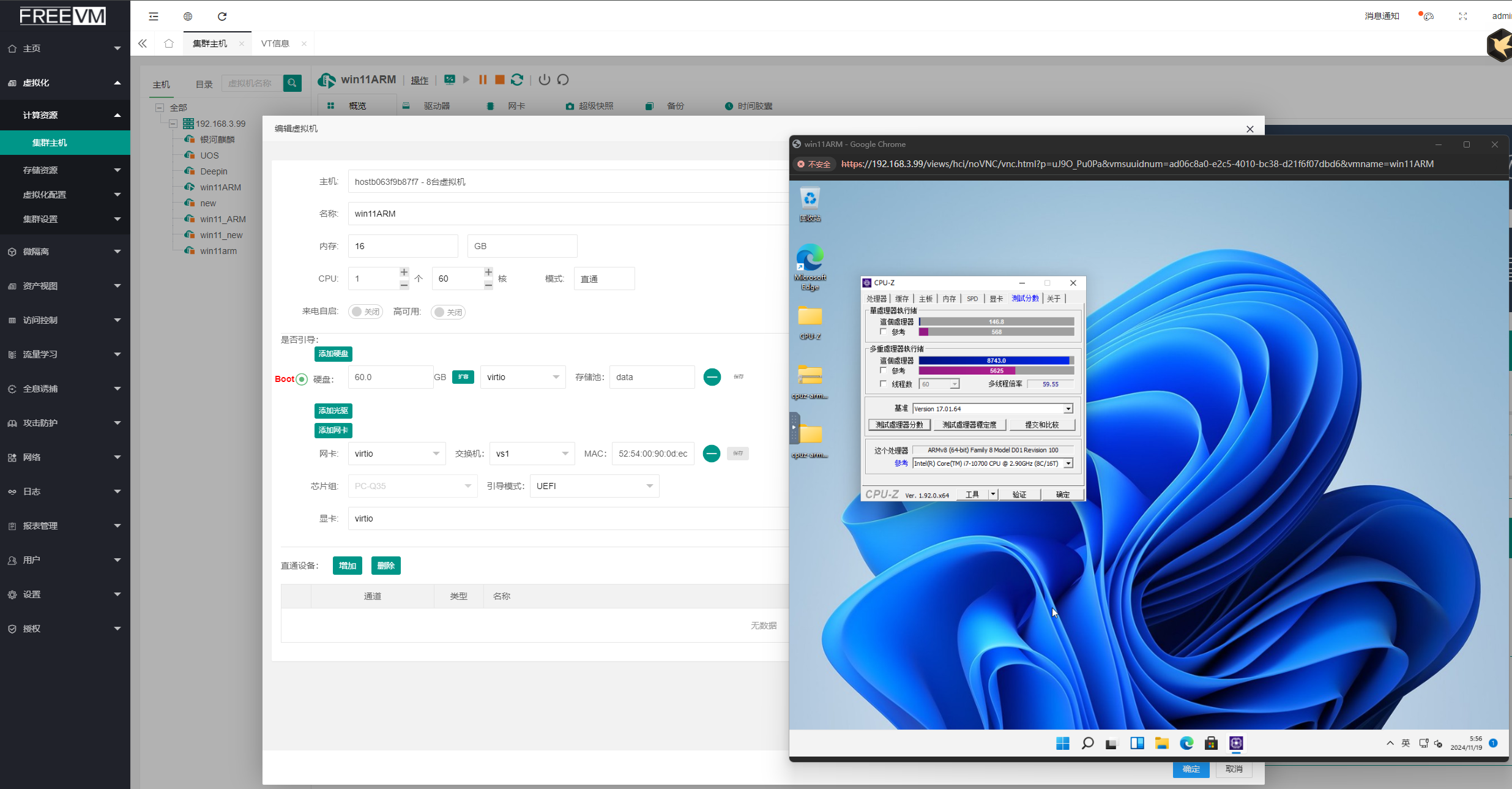Open the 交换机 vs1 dropdown

(x=531, y=454)
